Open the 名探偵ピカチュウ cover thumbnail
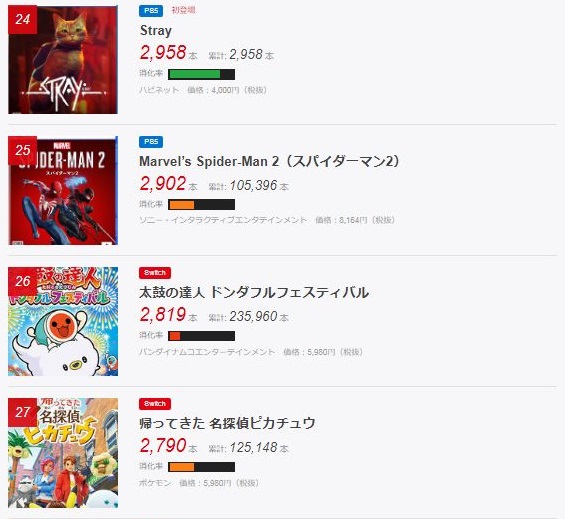The image size is (565, 519). tap(63, 453)
